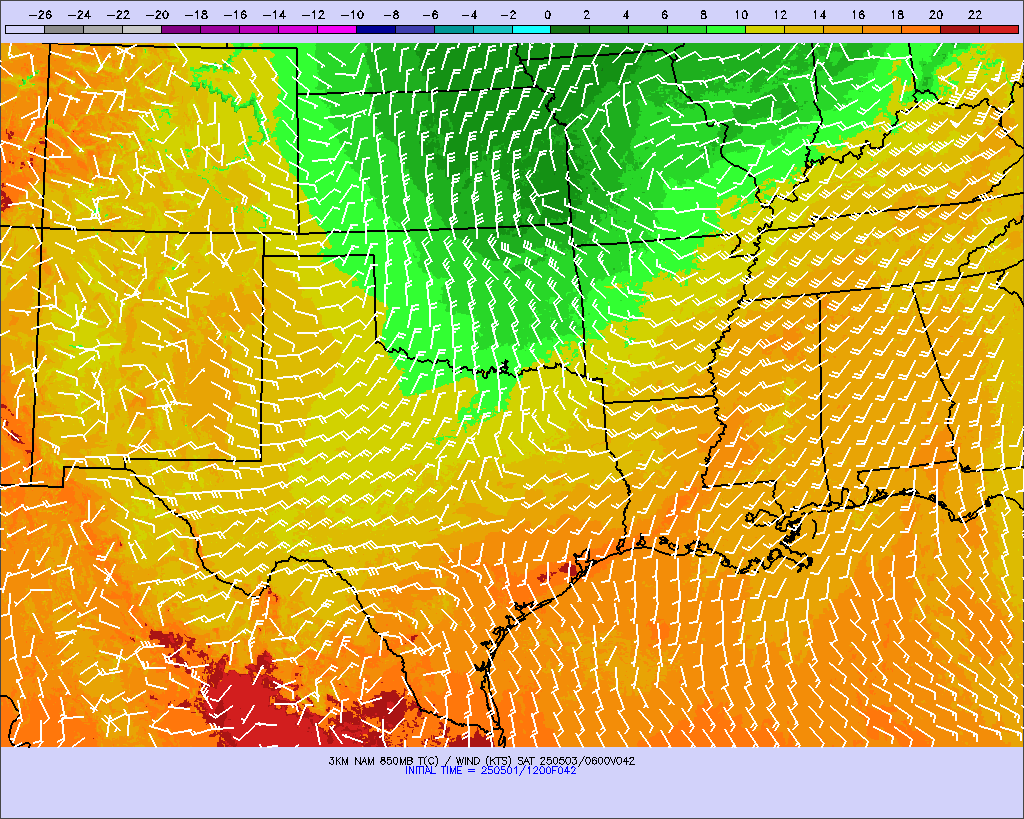Screen dimensions: 1024x819
Task: Click the yellow swatch between 10 and 12
Action: pos(765,29)
